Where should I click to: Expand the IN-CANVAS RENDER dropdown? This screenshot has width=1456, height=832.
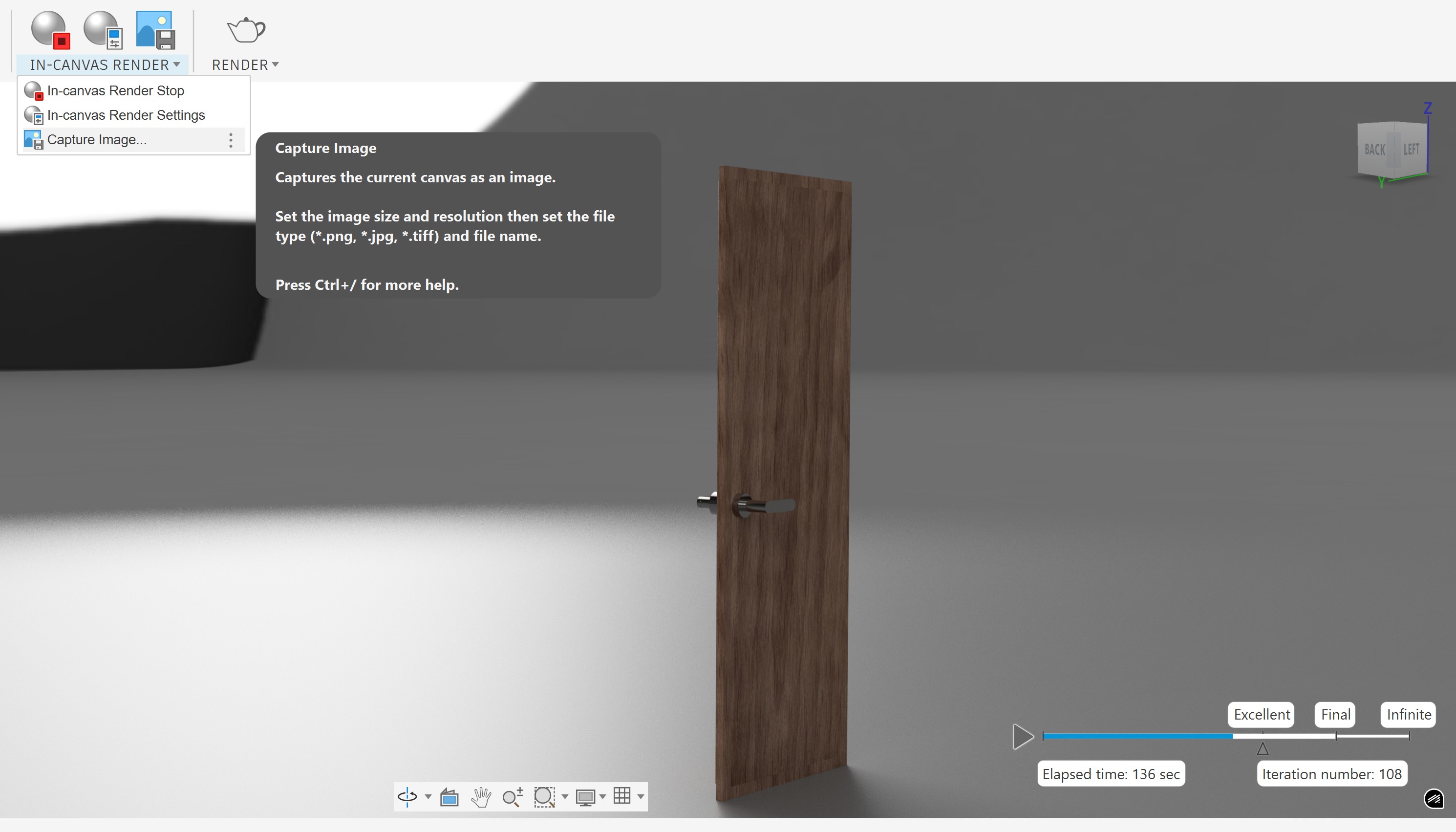105,65
